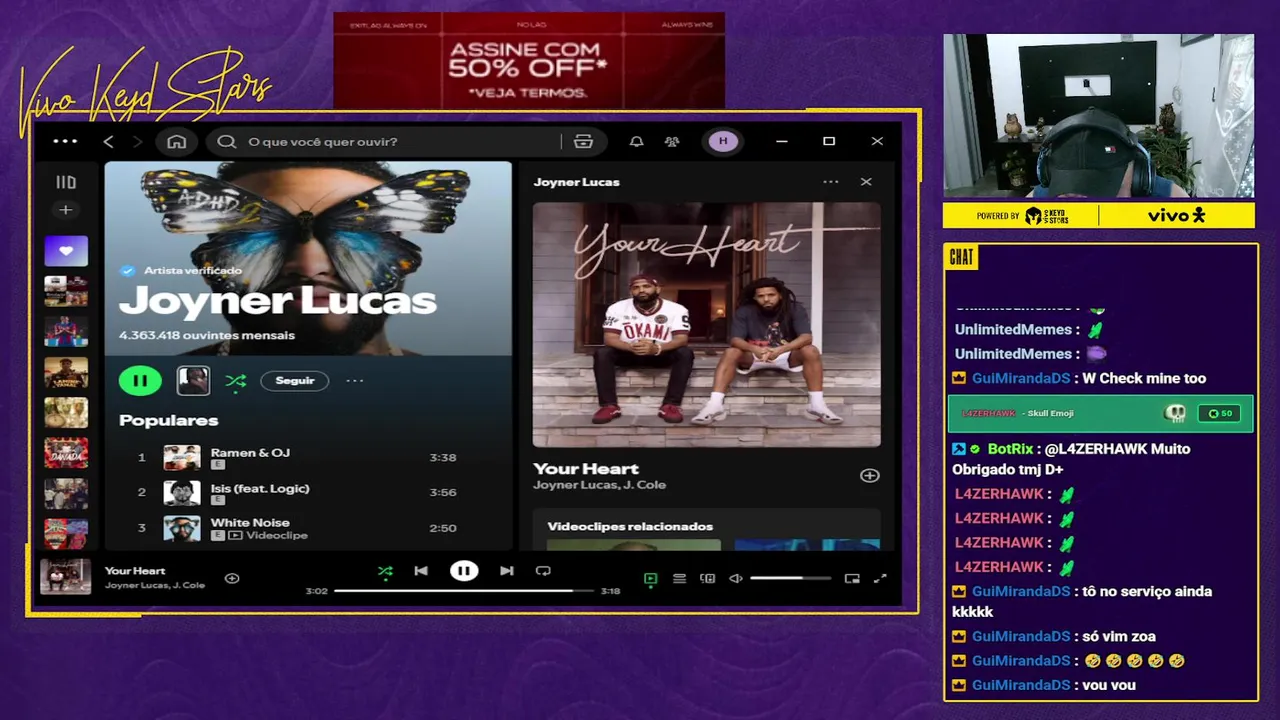1280x720 pixels.
Task: Seek within the song progress bar
Action: [464, 591]
